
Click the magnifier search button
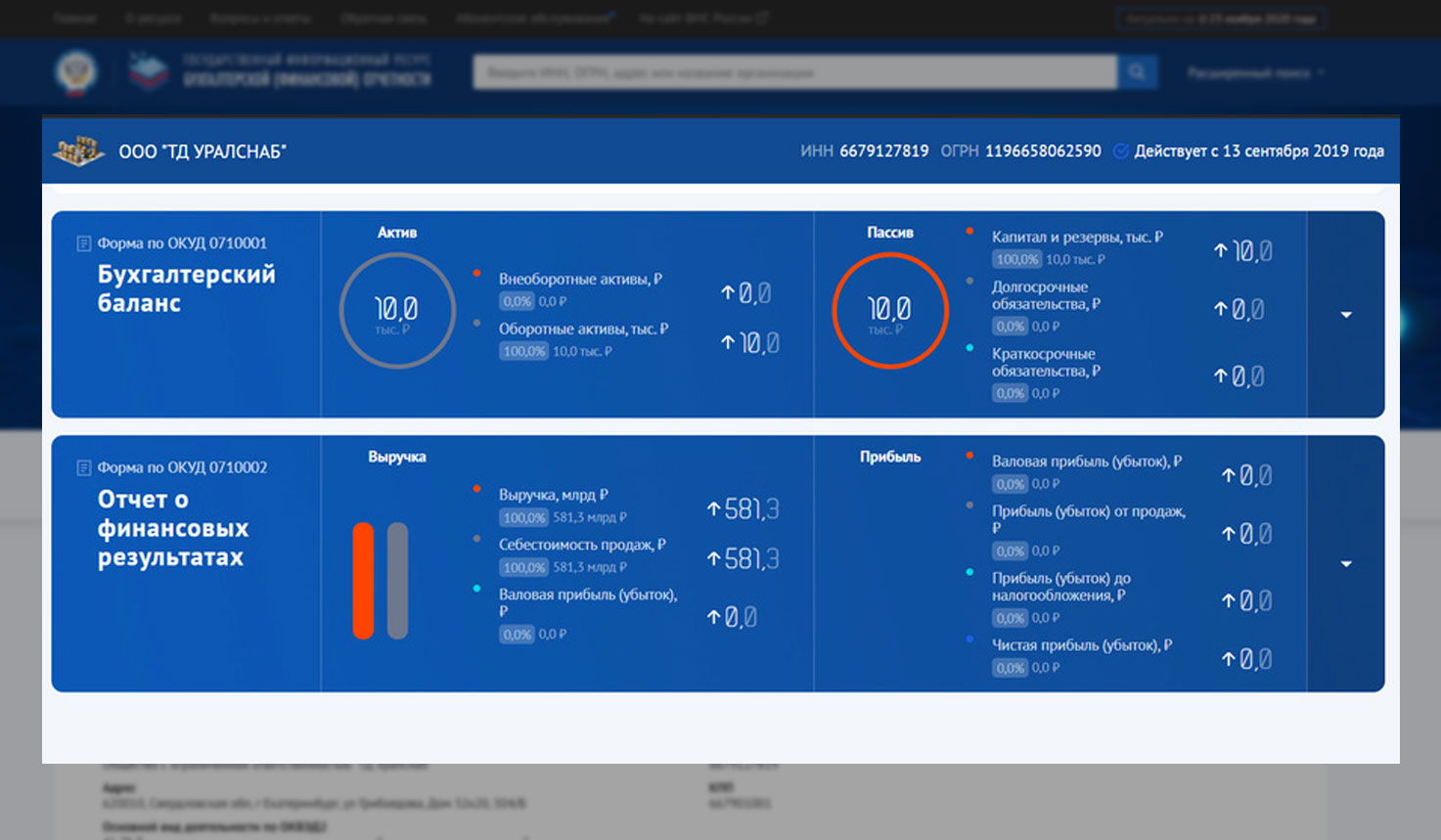click(x=1137, y=72)
